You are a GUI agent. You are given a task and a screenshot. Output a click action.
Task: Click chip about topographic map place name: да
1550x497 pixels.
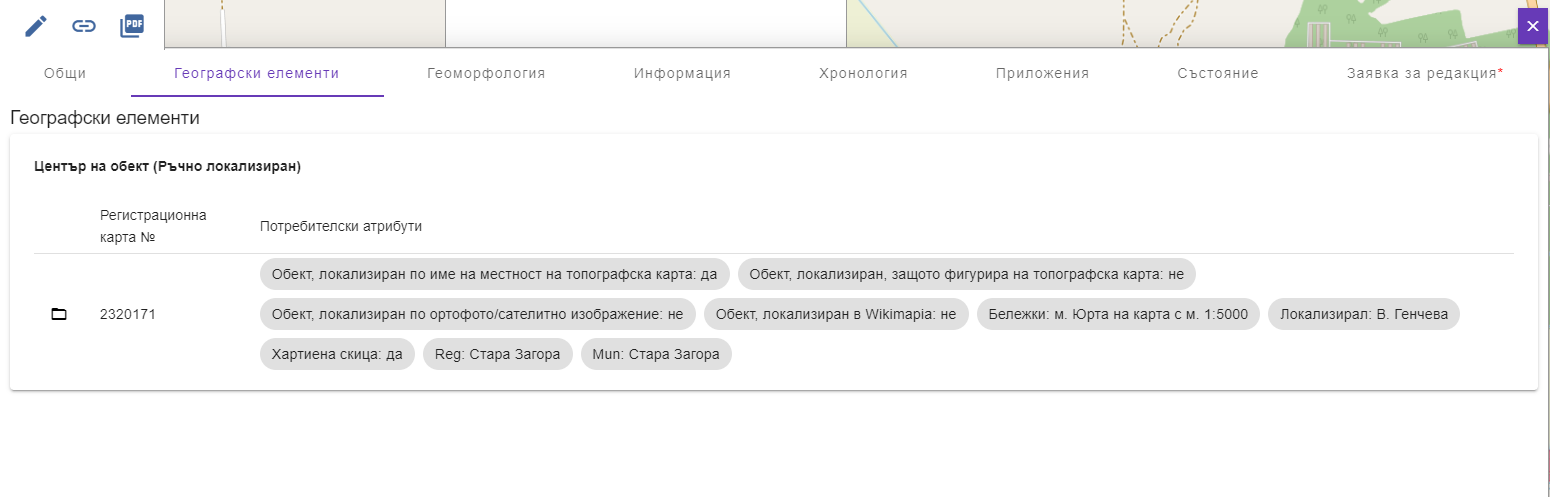(495, 274)
